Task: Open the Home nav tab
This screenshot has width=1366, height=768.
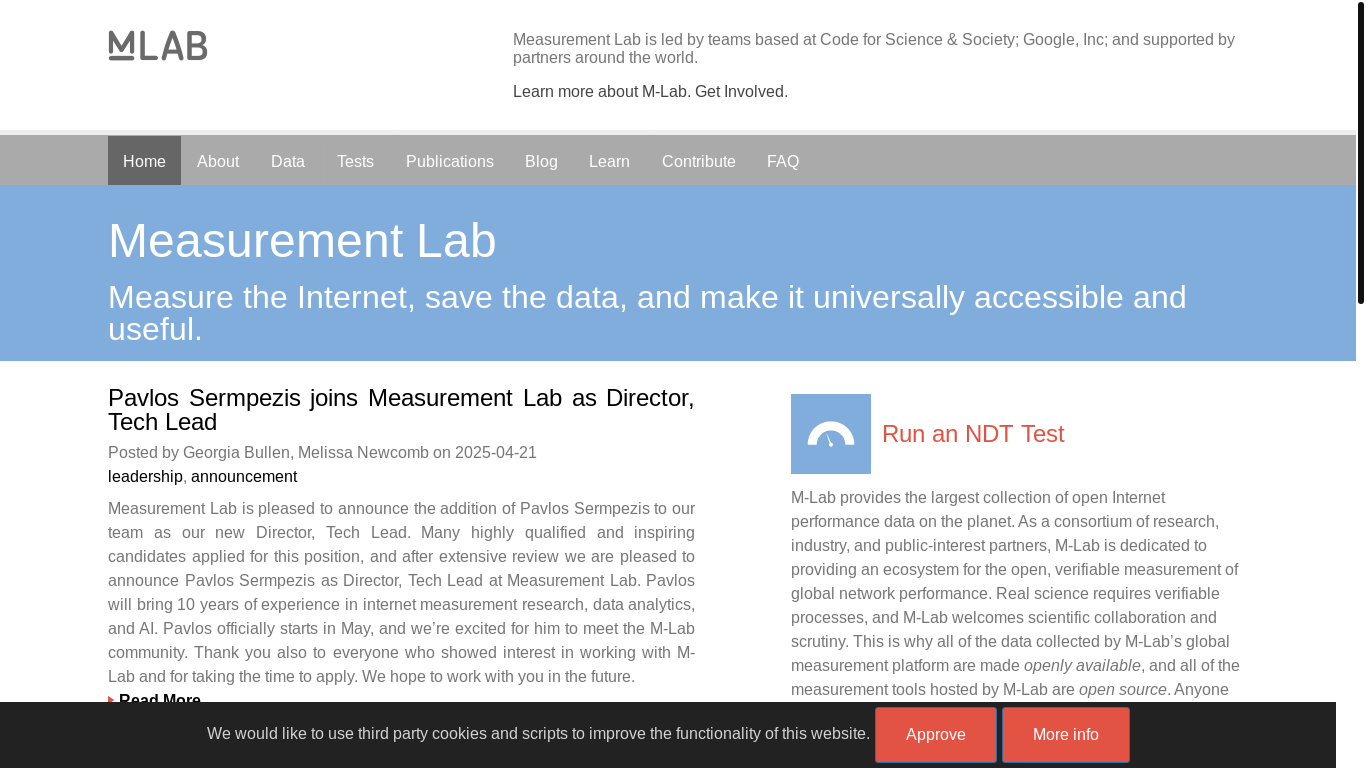Action: [144, 161]
